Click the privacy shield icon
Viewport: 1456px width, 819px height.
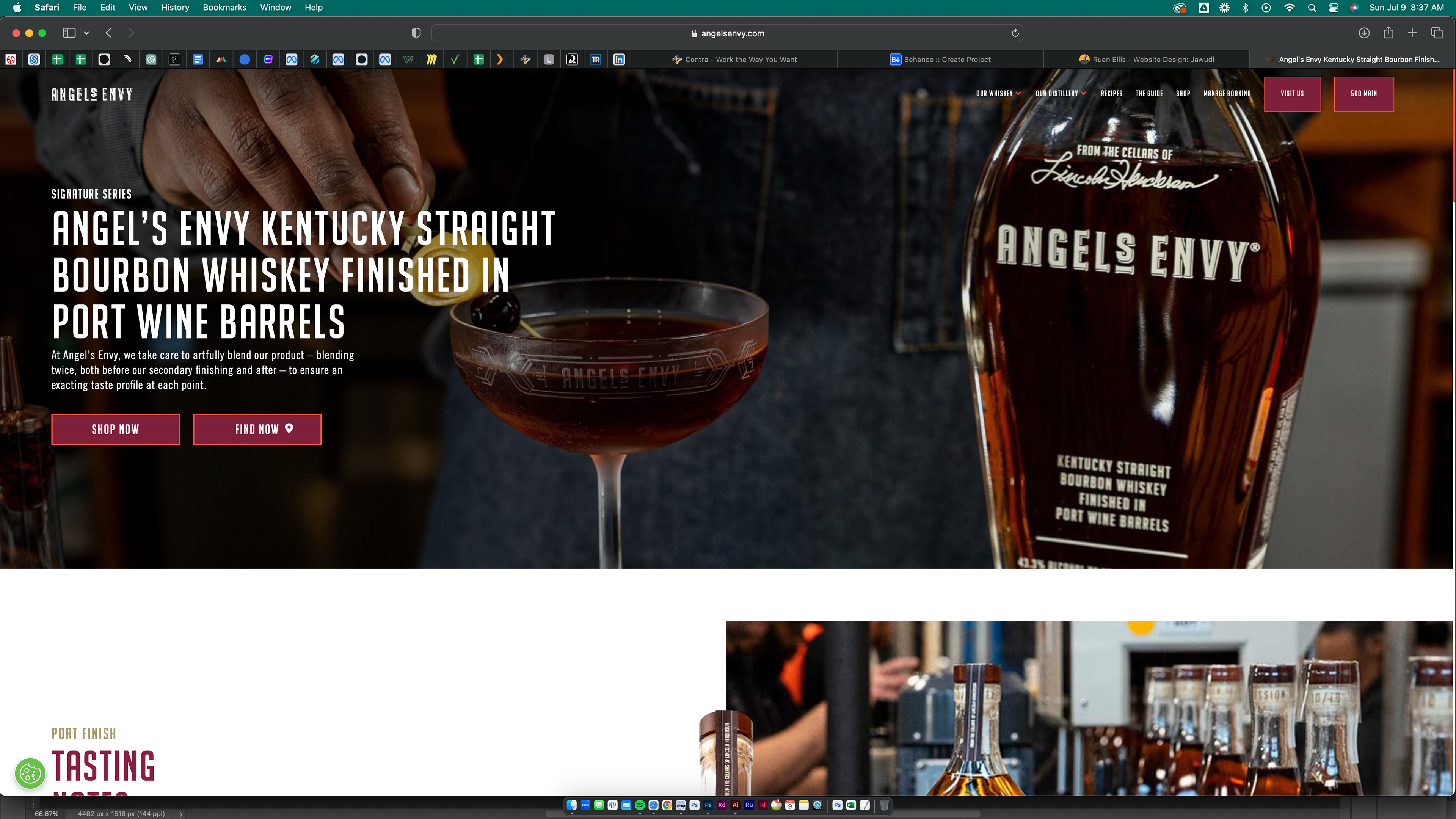tap(416, 33)
